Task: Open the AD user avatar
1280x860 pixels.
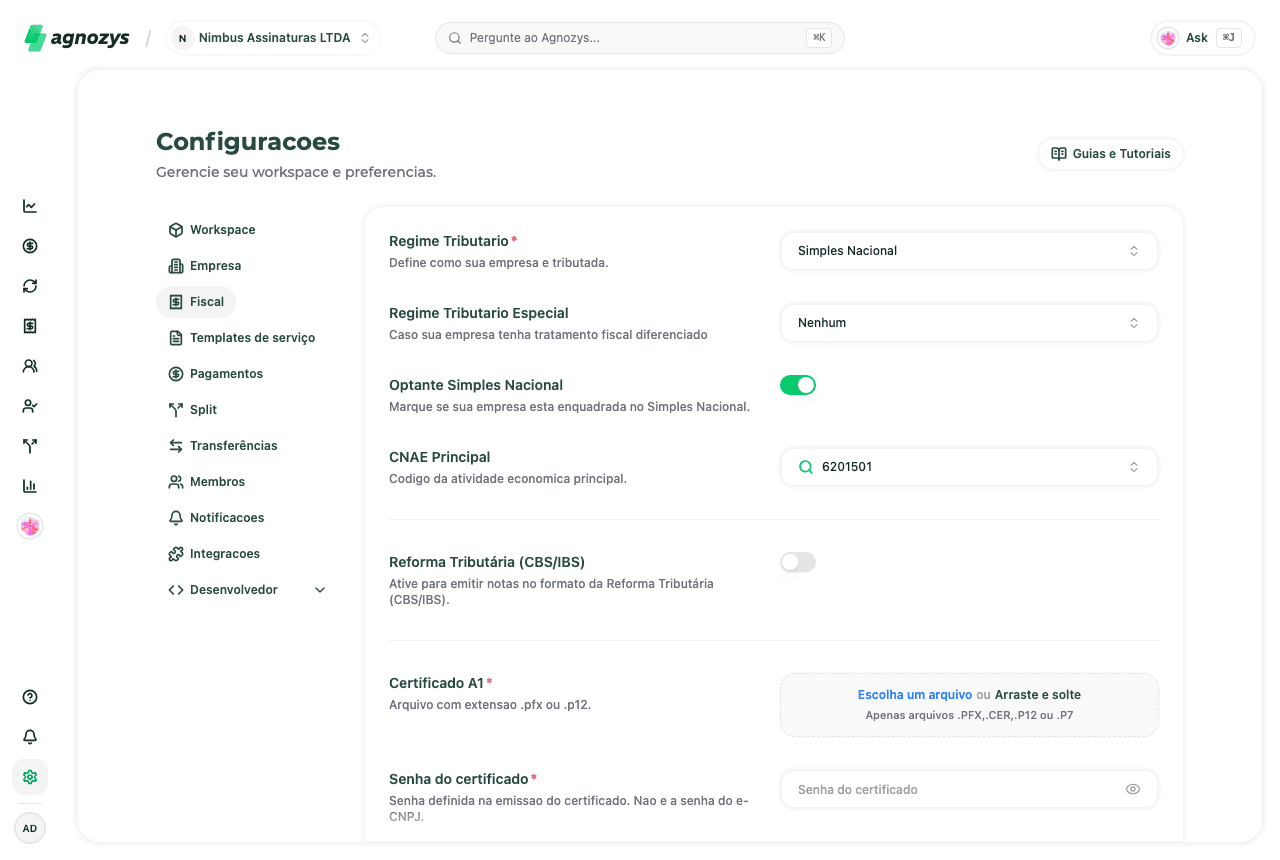Action: (30, 828)
